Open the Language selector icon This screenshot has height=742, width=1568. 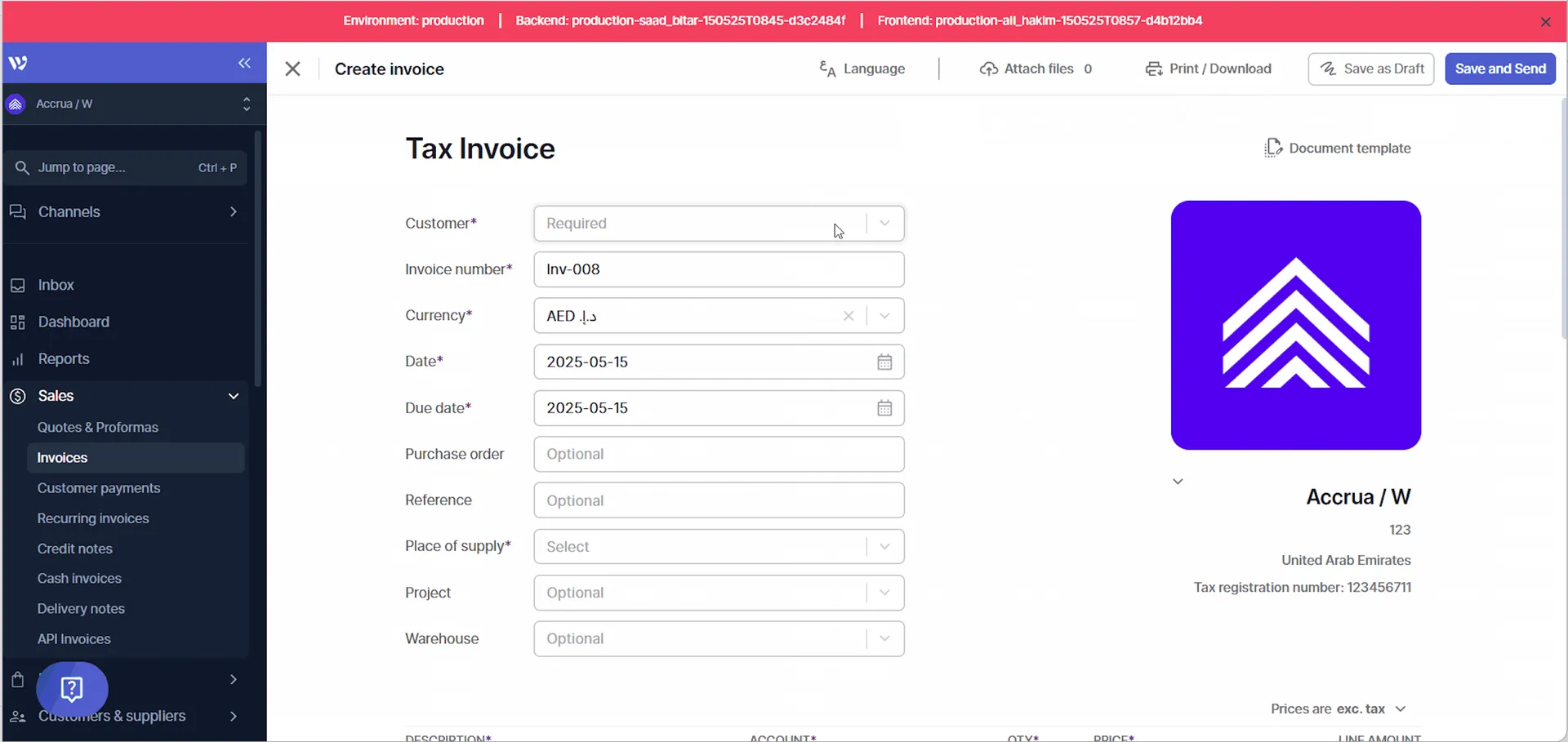coord(826,69)
